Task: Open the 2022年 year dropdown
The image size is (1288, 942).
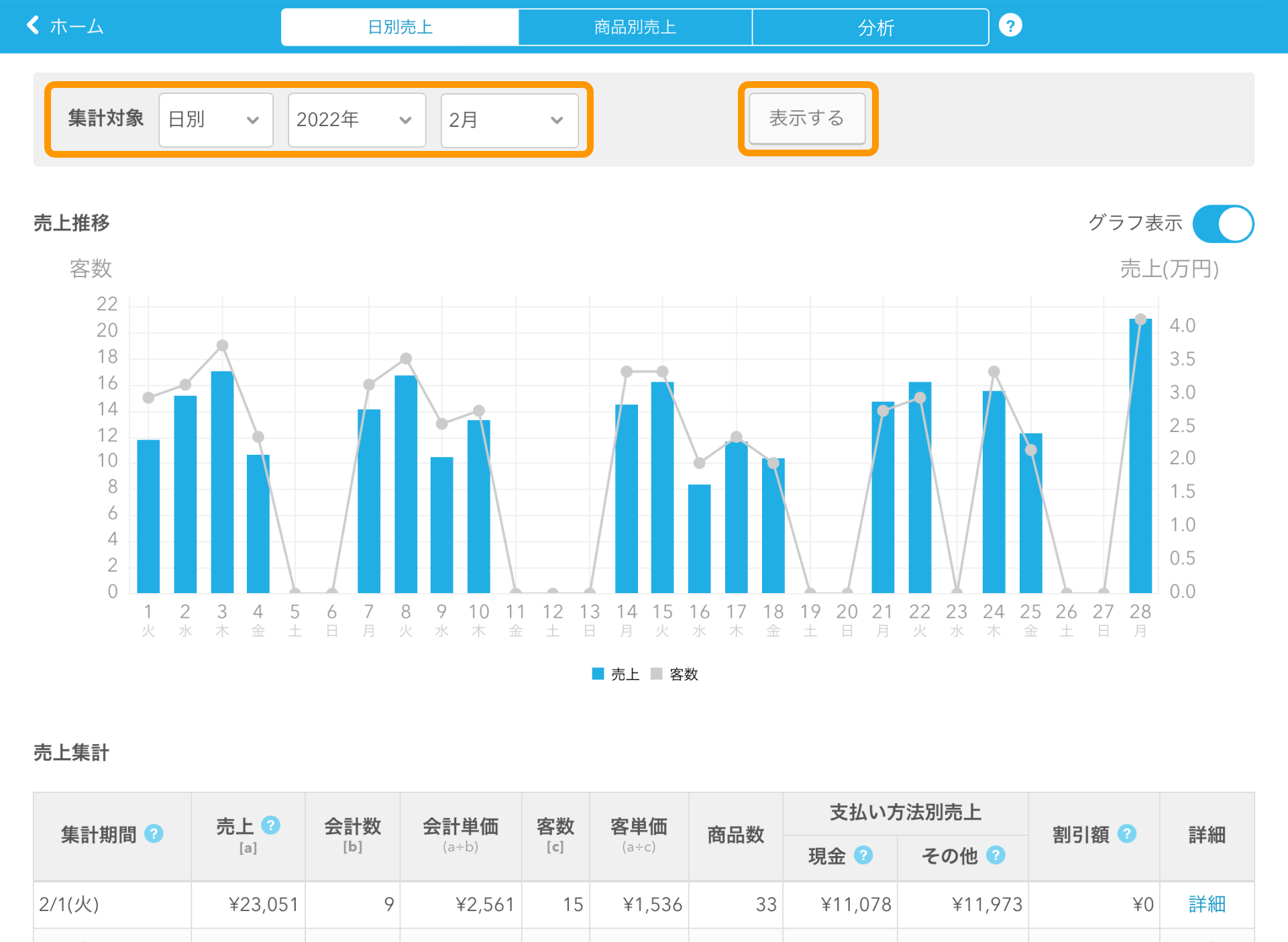Action: 357,120
